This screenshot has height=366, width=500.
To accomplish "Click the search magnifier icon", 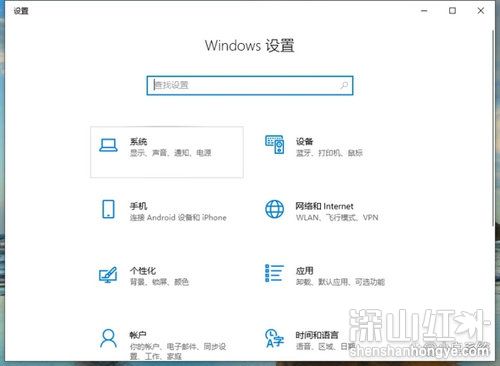I will (344, 85).
